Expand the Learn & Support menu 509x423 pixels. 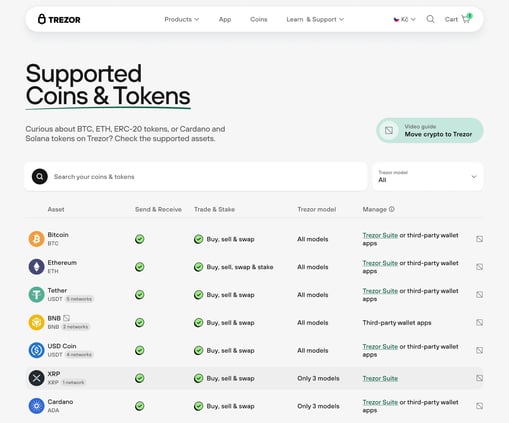pyautogui.click(x=315, y=19)
